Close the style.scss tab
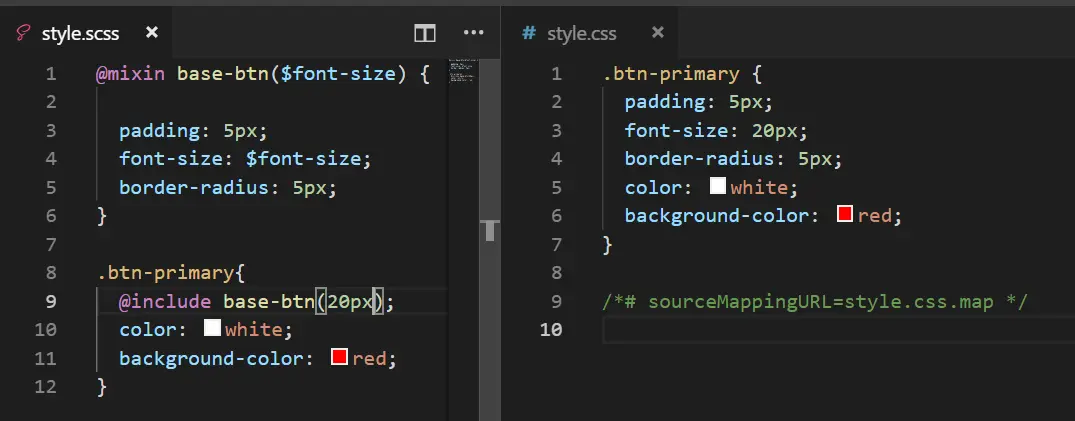The height and width of the screenshot is (421, 1075). tap(152, 32)
